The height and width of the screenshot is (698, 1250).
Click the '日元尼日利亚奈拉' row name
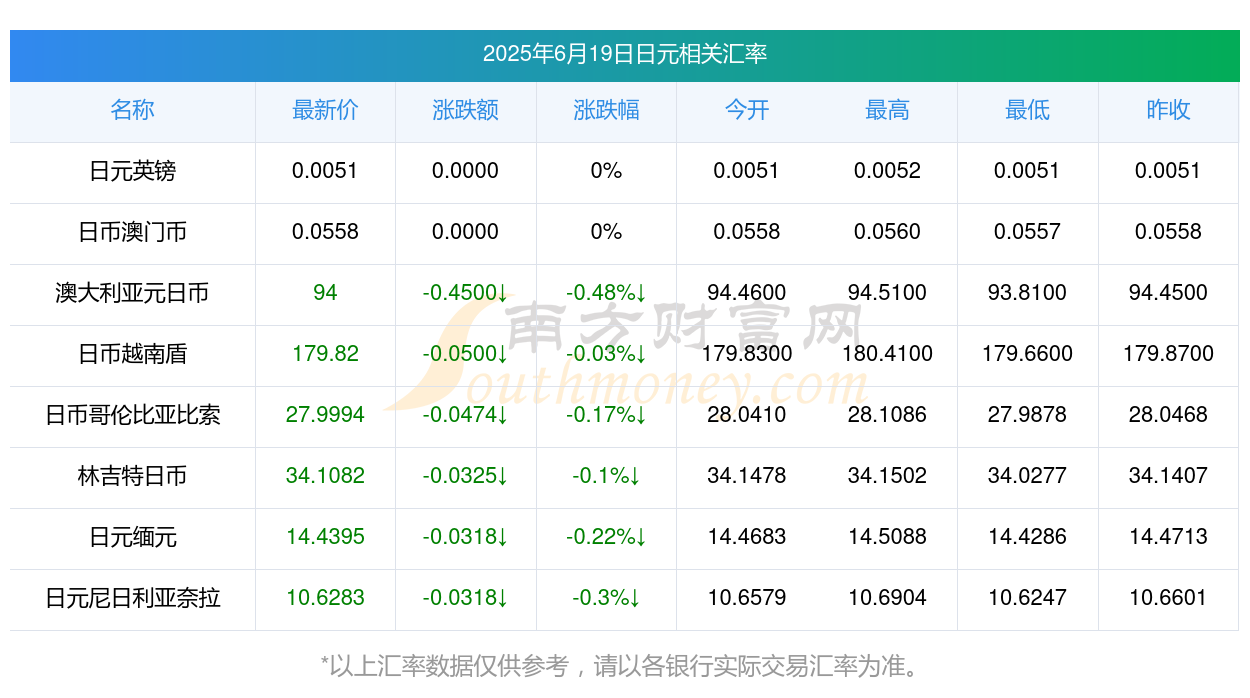coord(132,598)
